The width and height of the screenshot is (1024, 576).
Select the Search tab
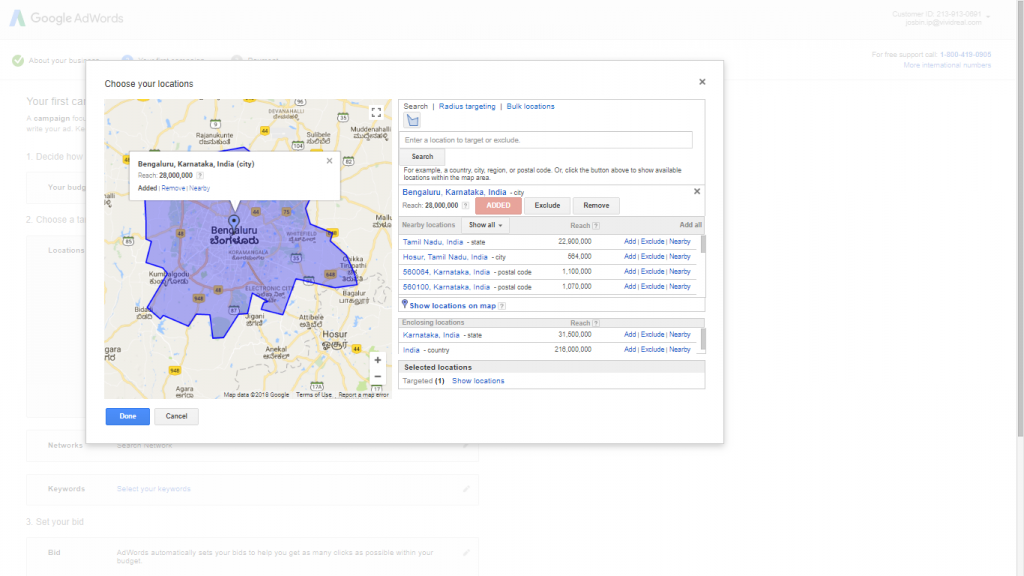click(415, 106)
